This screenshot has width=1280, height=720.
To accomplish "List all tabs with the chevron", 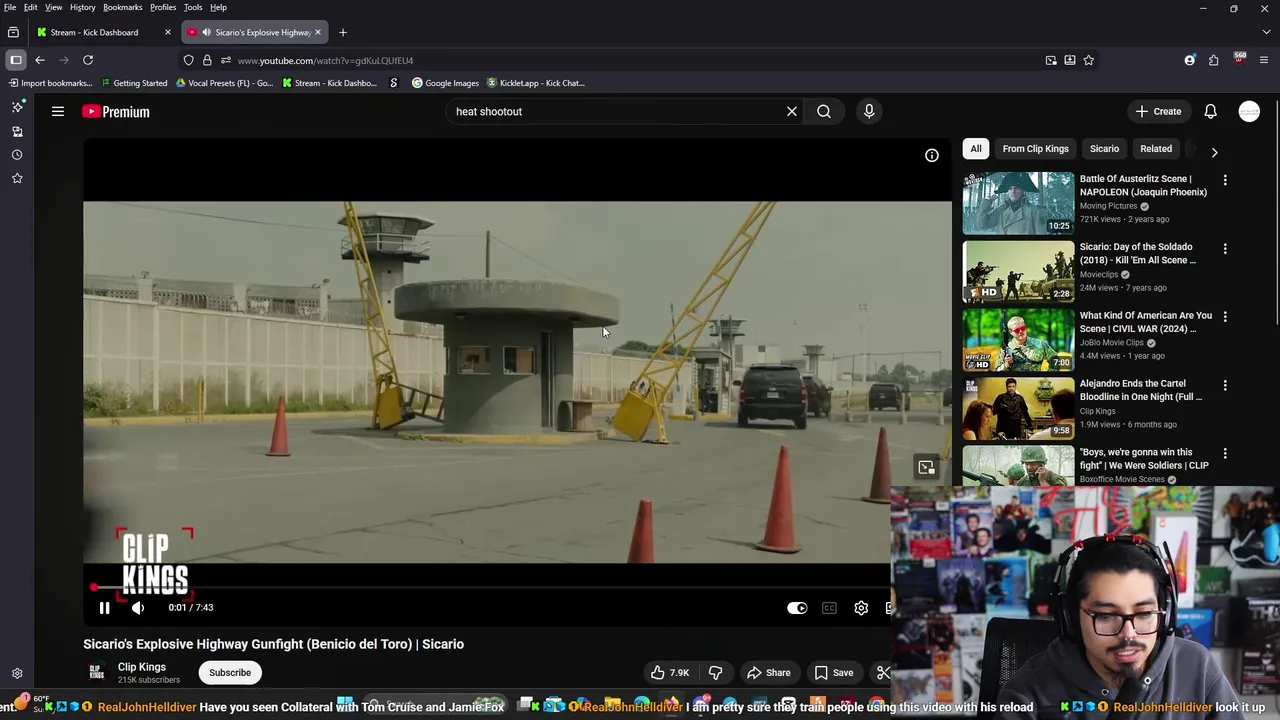I will 1266,32.
